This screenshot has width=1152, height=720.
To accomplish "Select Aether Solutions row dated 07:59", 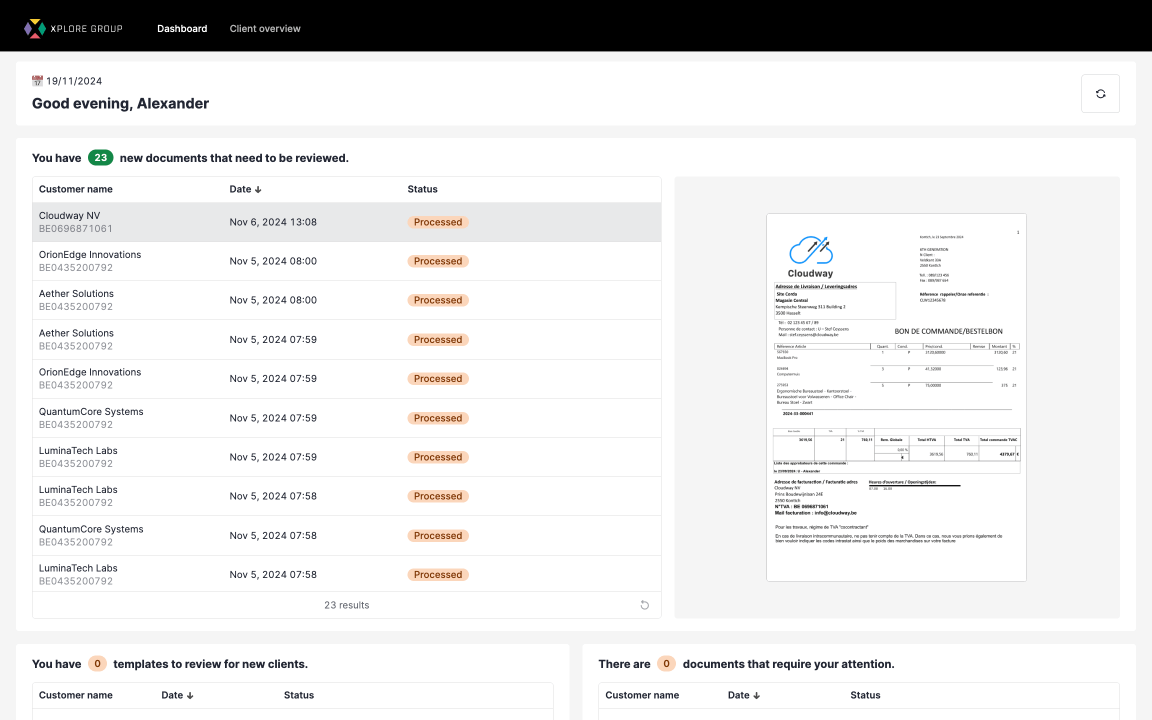I will click(346, 340).
